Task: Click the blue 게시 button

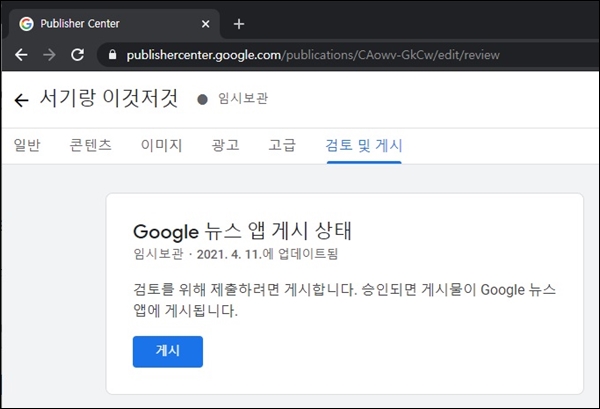Action: click(168, 352)
